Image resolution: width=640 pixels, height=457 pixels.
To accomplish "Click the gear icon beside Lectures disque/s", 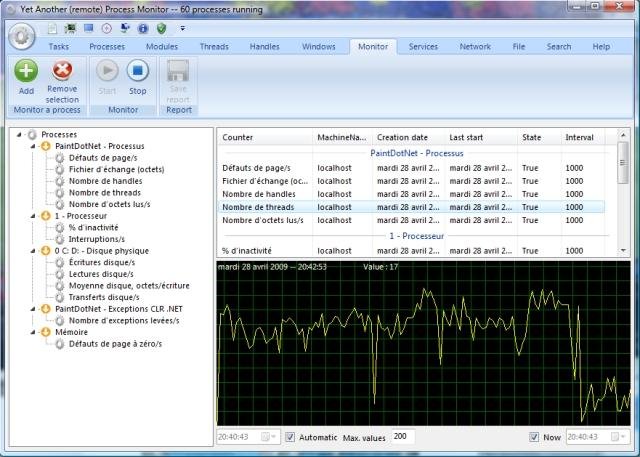I will coord(60,274).
